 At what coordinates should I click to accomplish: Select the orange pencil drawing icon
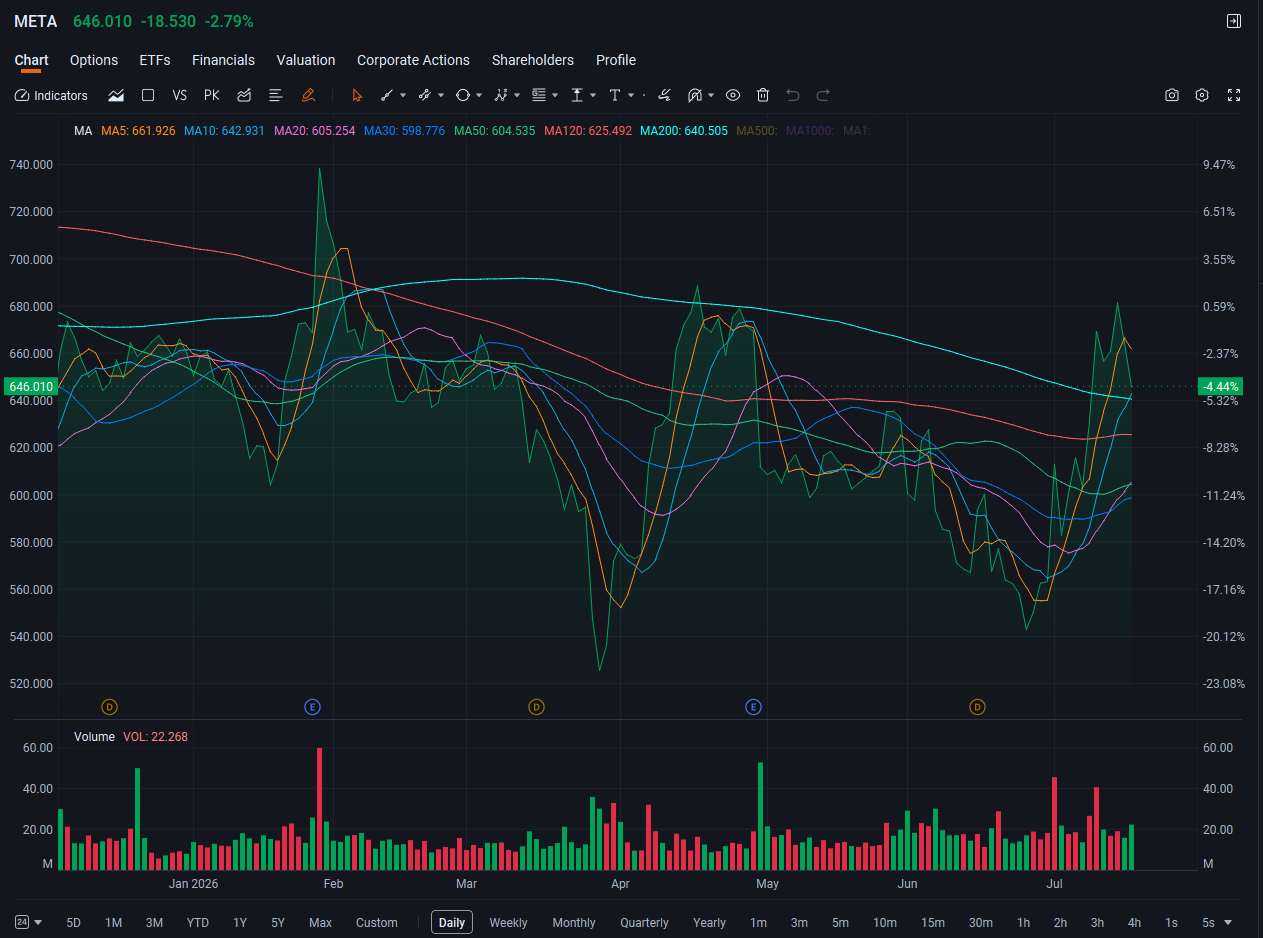point(308,95)
